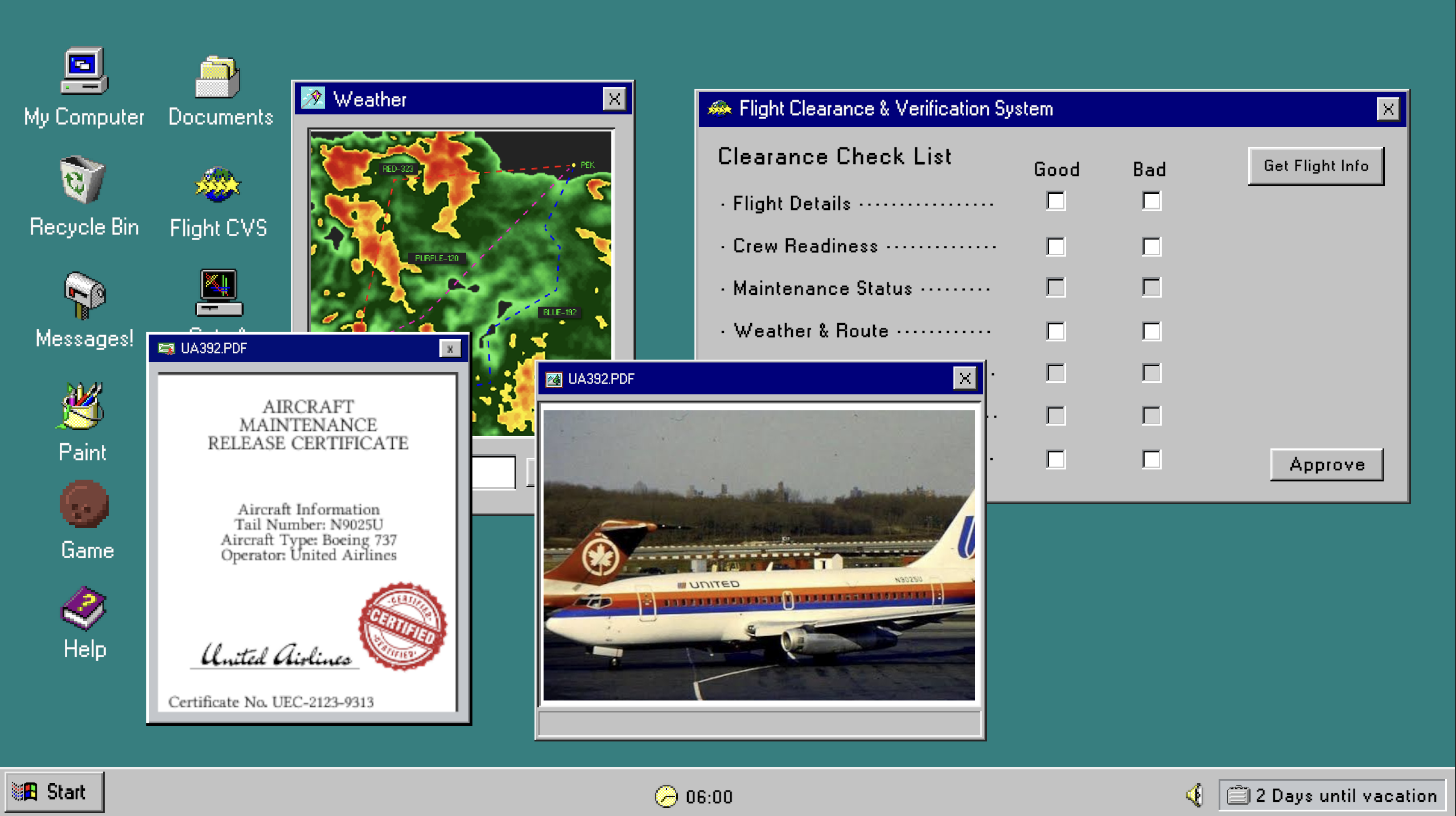Click the red CERTIFIED stamp on certificate
The width and height of the screenshot is (1456, 816).
tap(402, 625)
